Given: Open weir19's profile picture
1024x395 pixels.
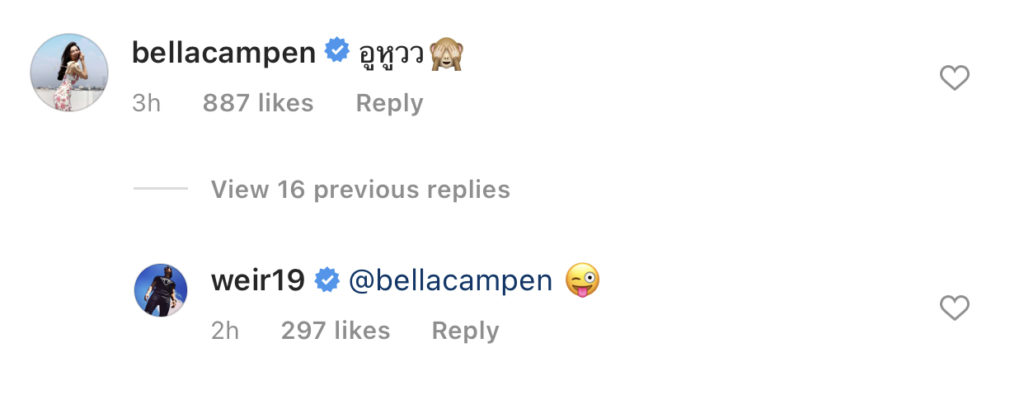Looking at the screenshot, I should [x=161, y=291].
